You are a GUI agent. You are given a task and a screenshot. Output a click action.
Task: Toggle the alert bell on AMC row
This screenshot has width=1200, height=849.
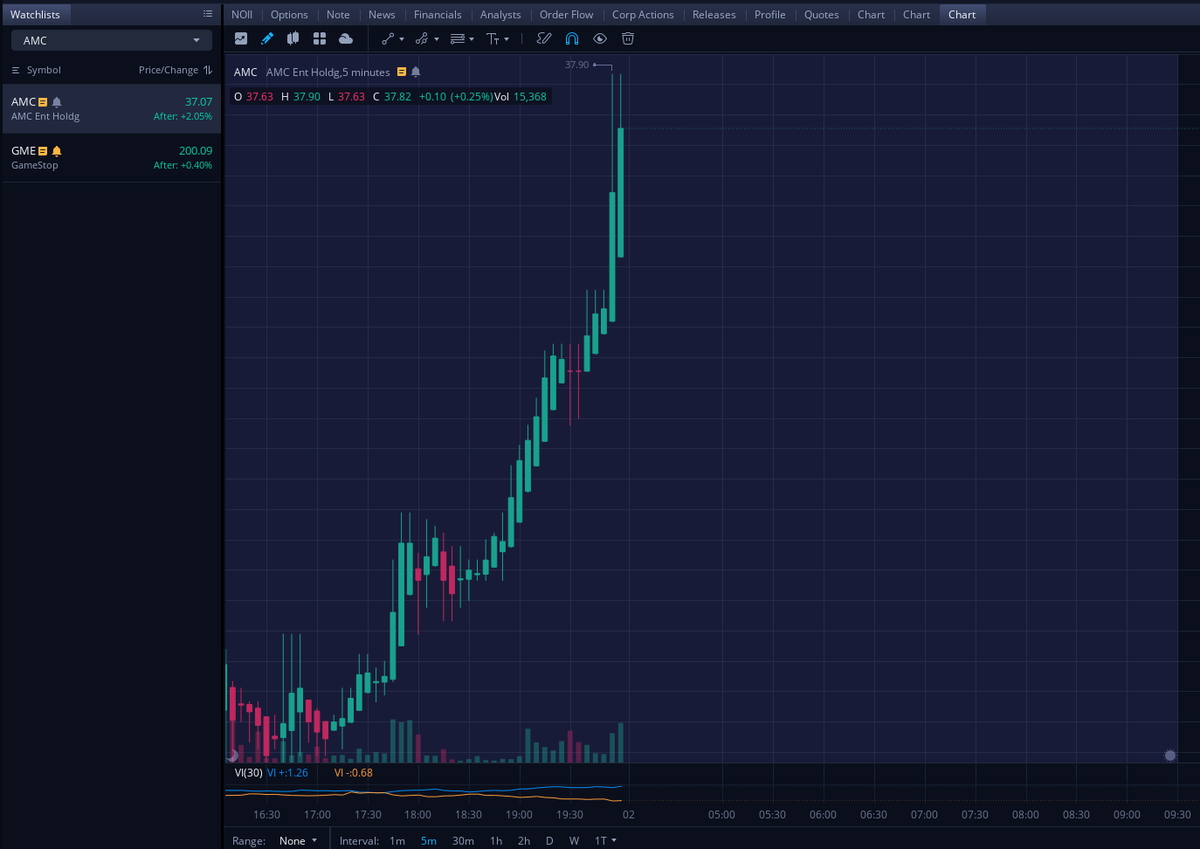pos(57,102)
